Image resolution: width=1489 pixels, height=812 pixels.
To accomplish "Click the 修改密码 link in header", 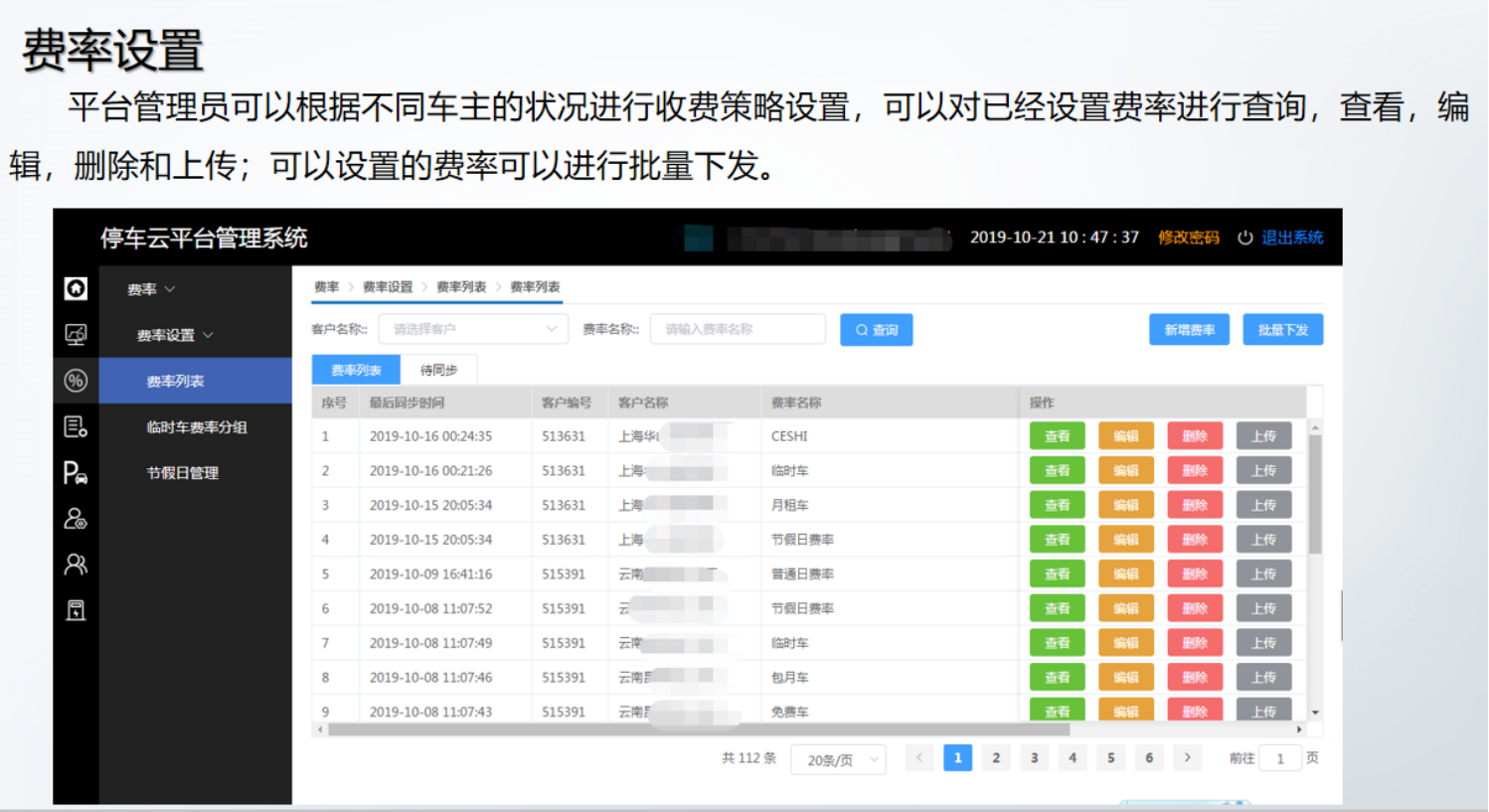I will pyautogui.click(x=1188, y=238).
